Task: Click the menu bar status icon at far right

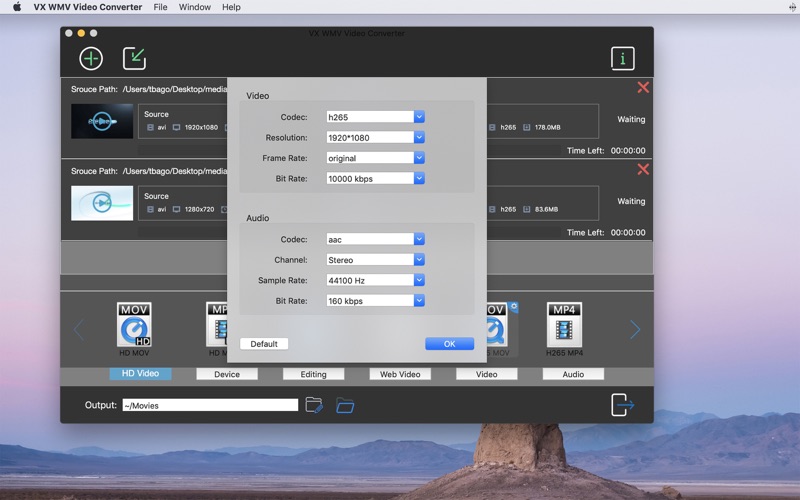Action: point(792,7)
